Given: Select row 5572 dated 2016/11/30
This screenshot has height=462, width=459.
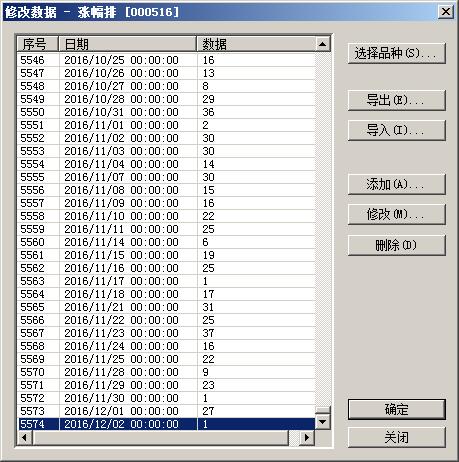Looking at the screenshot, I should tap(166, 398).
